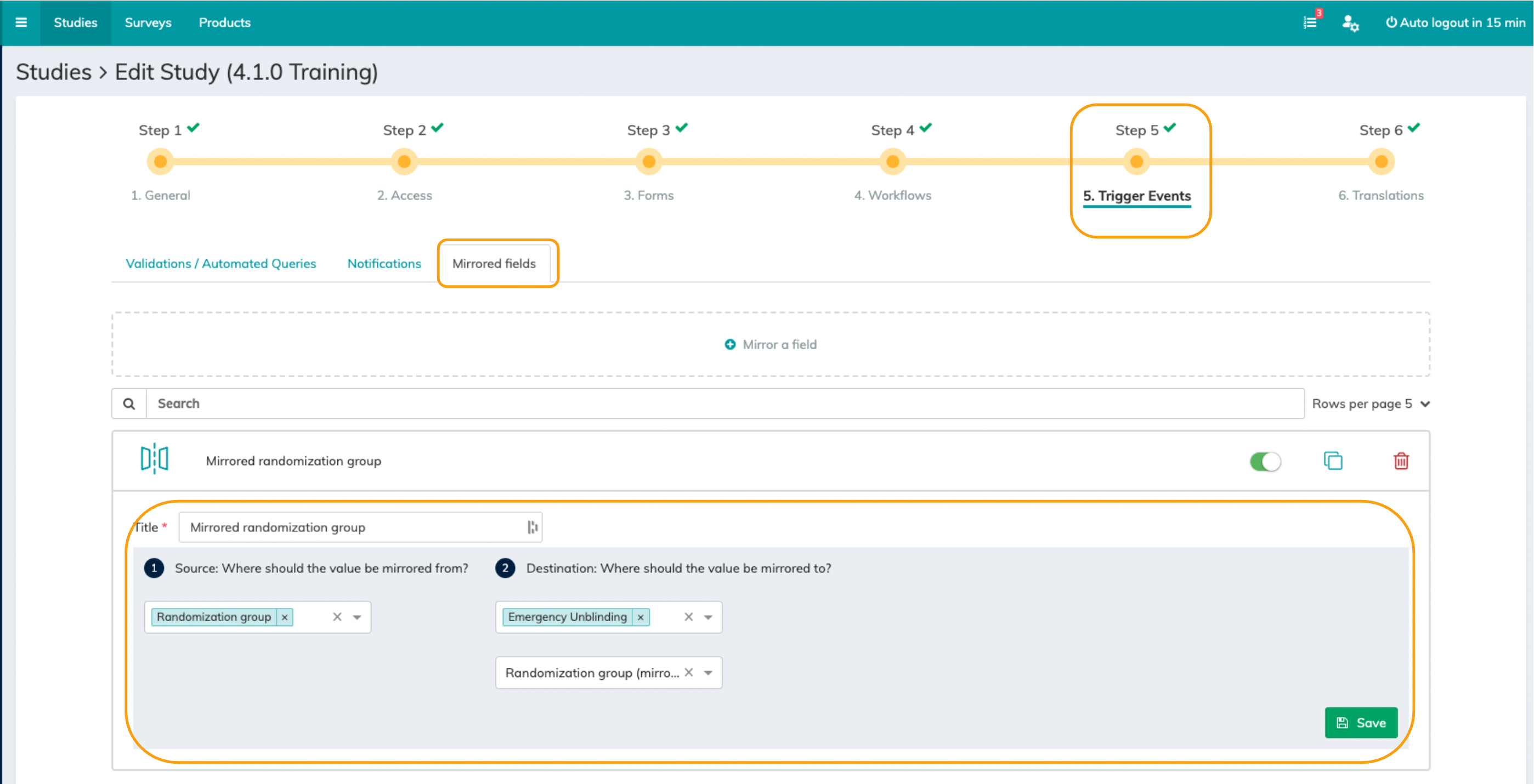
Task: Click the mirror field icon in row
Action: (x=154, y=459)
